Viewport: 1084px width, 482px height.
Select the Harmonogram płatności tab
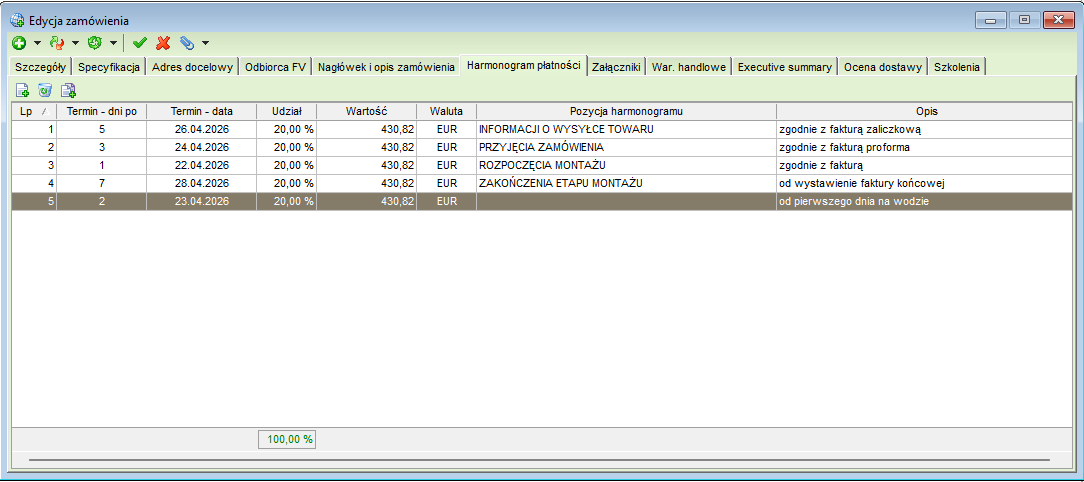pyautogui.click(x=523, y=66)
